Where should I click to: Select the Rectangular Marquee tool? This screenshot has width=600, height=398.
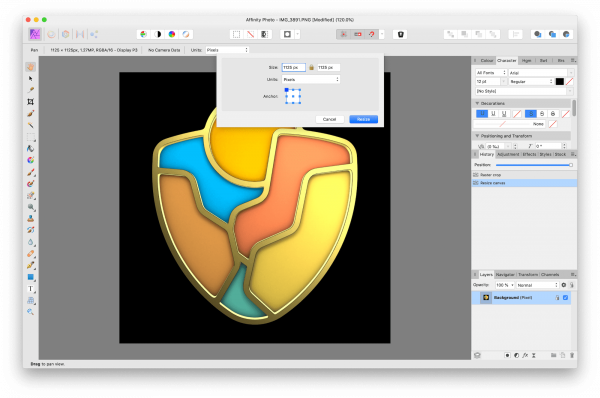coord(31,137)
